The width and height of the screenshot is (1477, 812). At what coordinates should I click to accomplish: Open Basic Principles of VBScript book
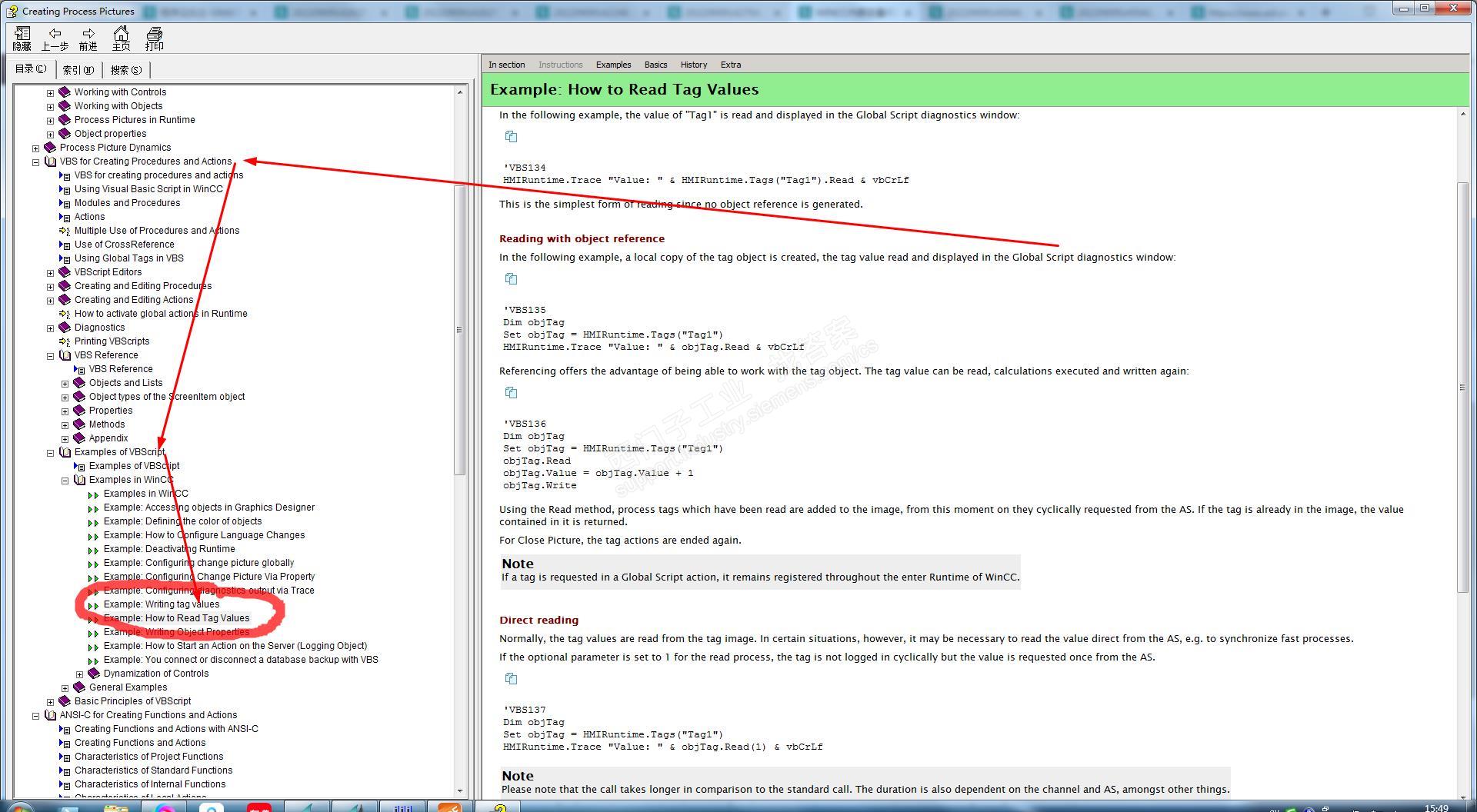coord(132,701)
